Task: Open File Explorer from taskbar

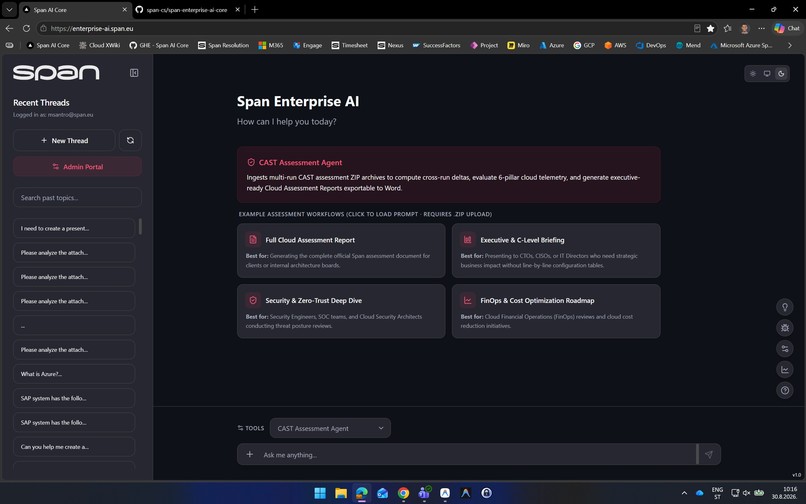Action: click(x=341, y=493)
